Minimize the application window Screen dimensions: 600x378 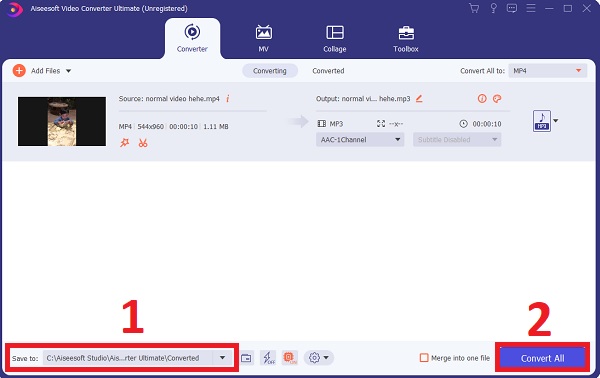[549, 8]
